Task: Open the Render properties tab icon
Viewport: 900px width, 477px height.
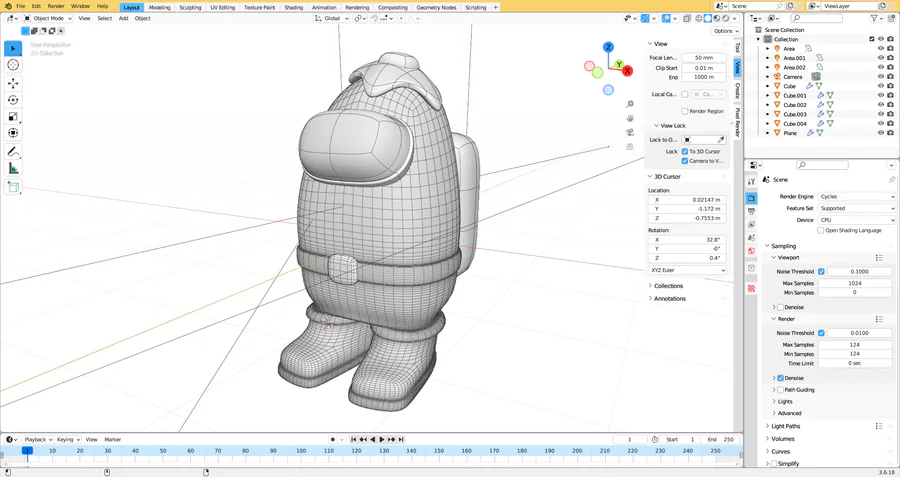Action: pos(751,198)
